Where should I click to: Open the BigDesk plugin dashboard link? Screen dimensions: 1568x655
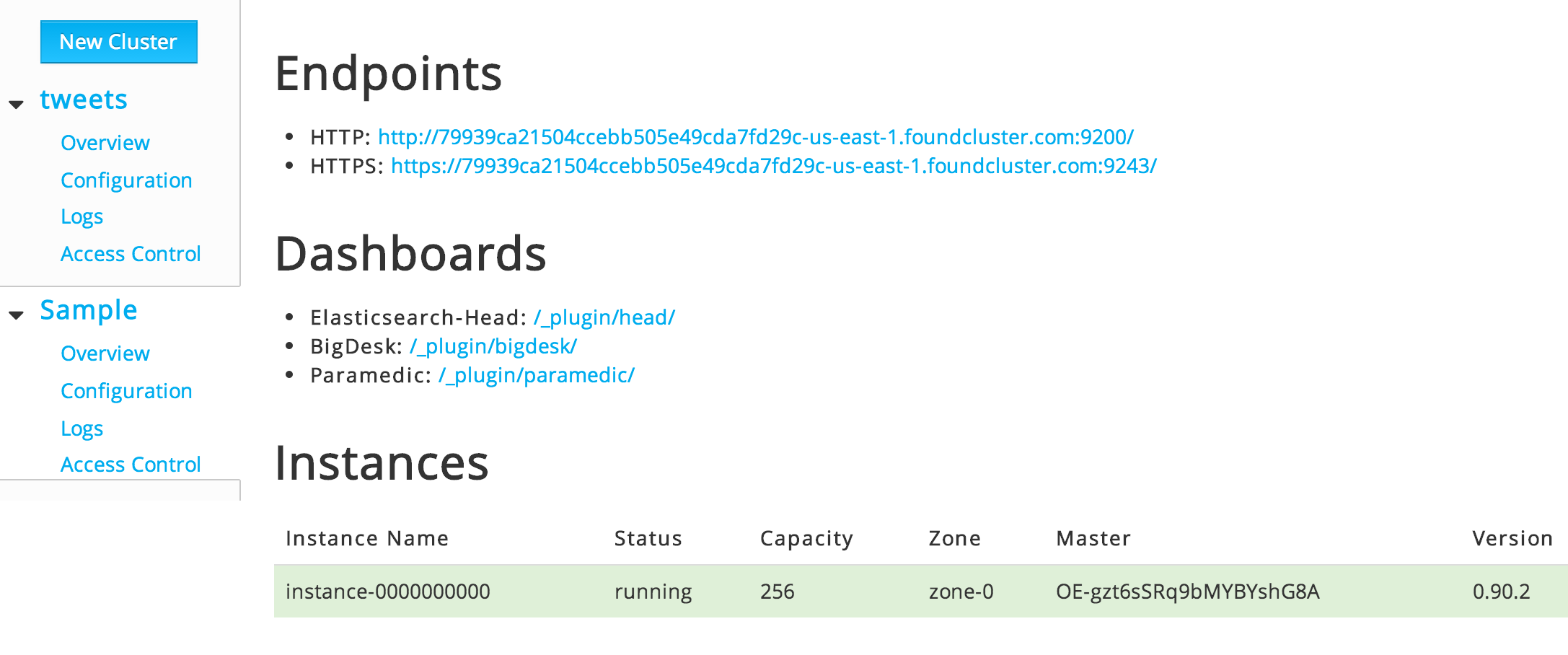493,346
